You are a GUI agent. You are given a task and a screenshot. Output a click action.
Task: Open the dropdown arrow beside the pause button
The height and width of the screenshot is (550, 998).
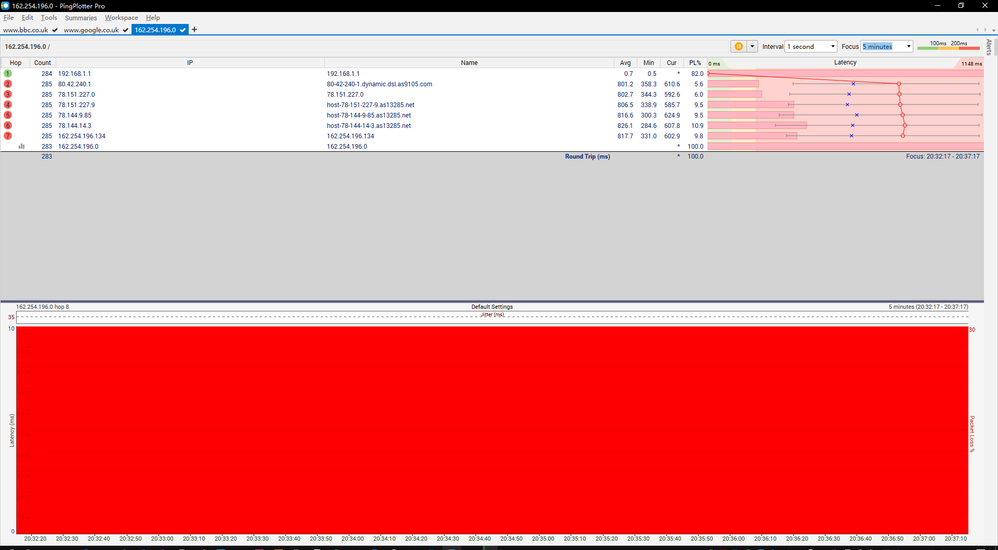tap(752, 46)
